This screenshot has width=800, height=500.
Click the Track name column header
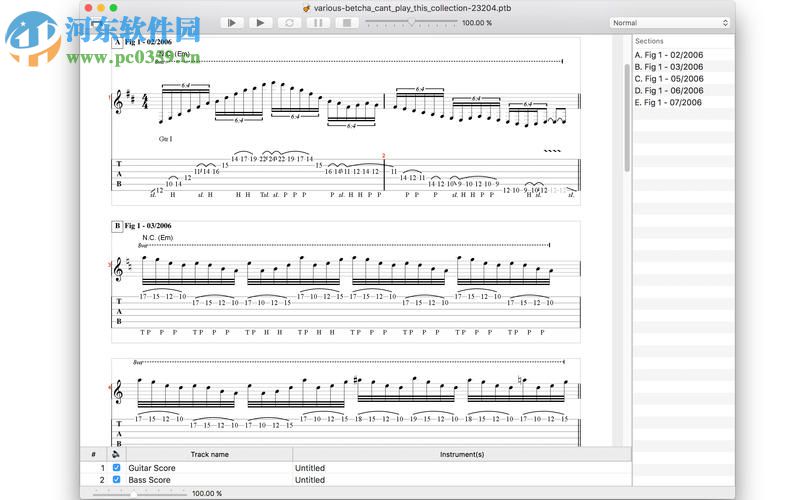point(209,454)
